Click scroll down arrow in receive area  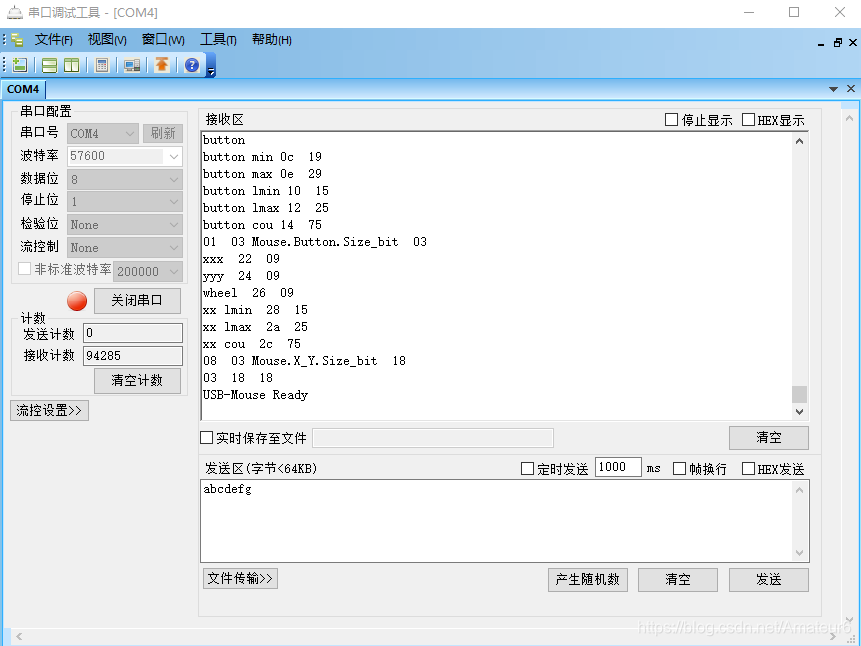click(x=800, y=411)
